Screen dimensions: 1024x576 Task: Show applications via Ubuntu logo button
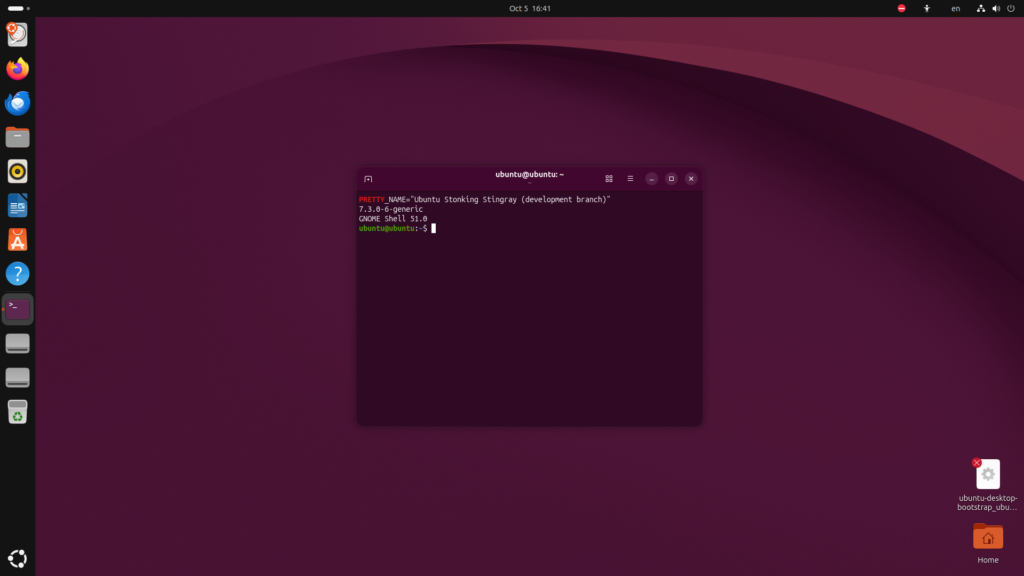pyautogui.click(x=18, y=558)
